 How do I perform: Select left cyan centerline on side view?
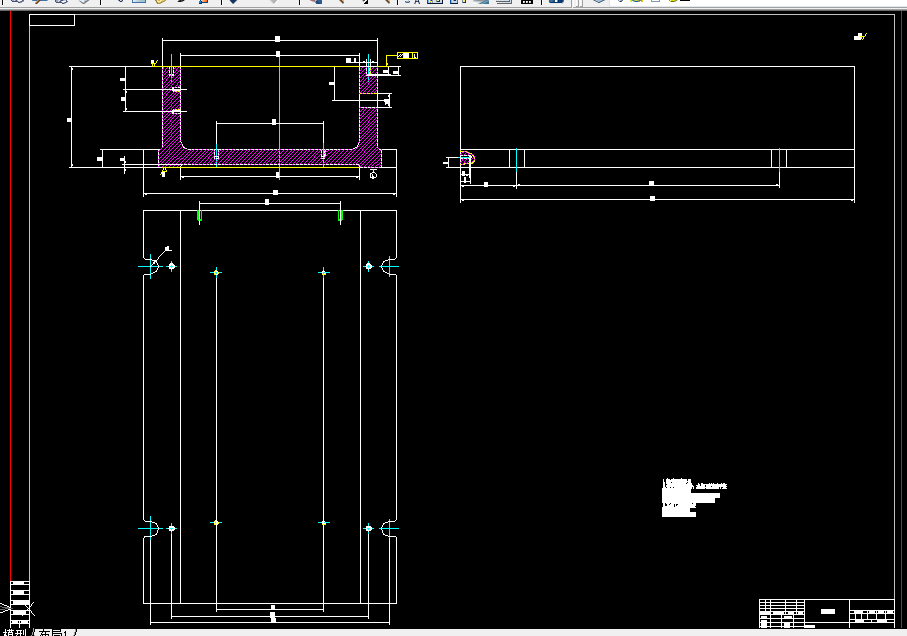(517, 160)
